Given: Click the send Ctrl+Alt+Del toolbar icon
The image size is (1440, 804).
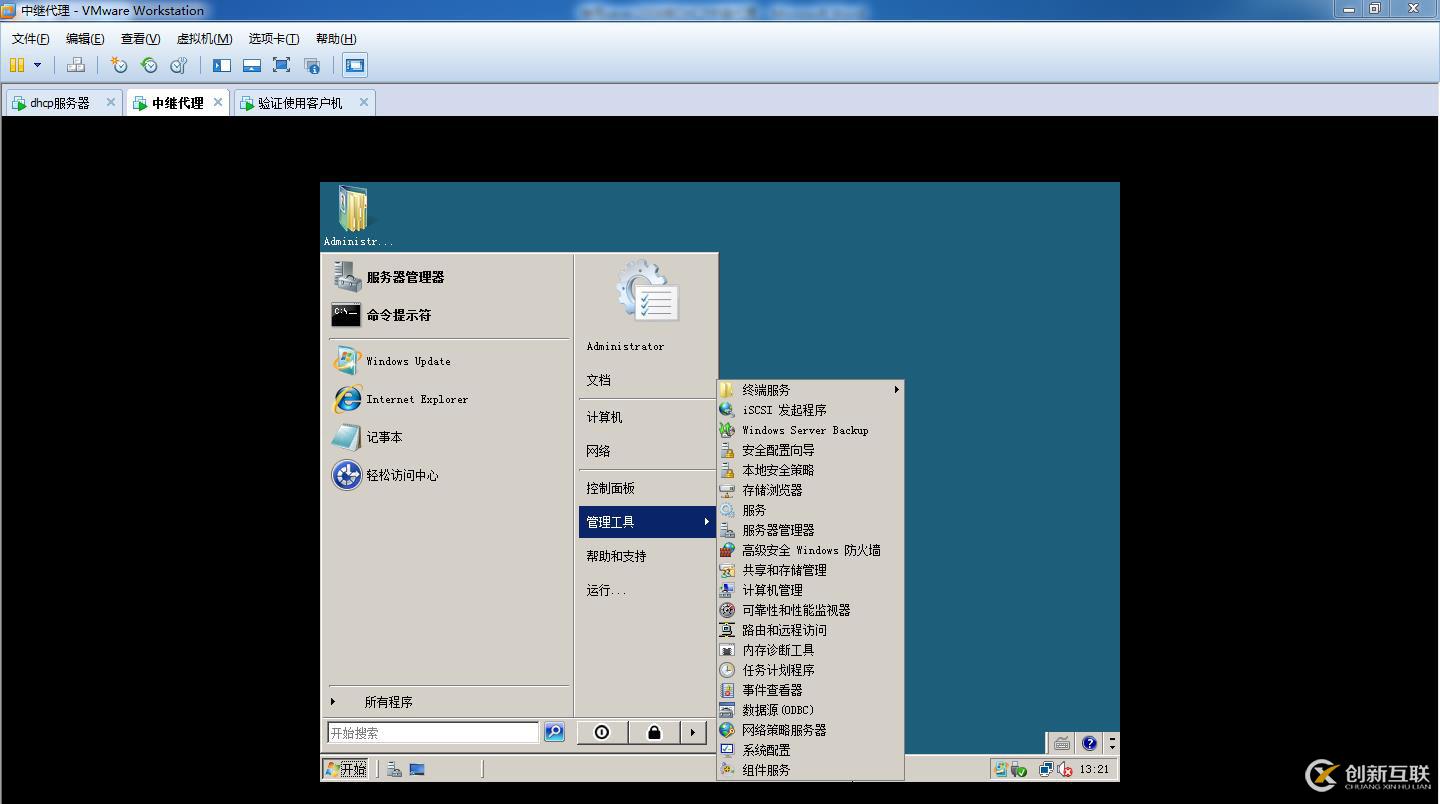Looking at the screenshot, I should 76,65.
